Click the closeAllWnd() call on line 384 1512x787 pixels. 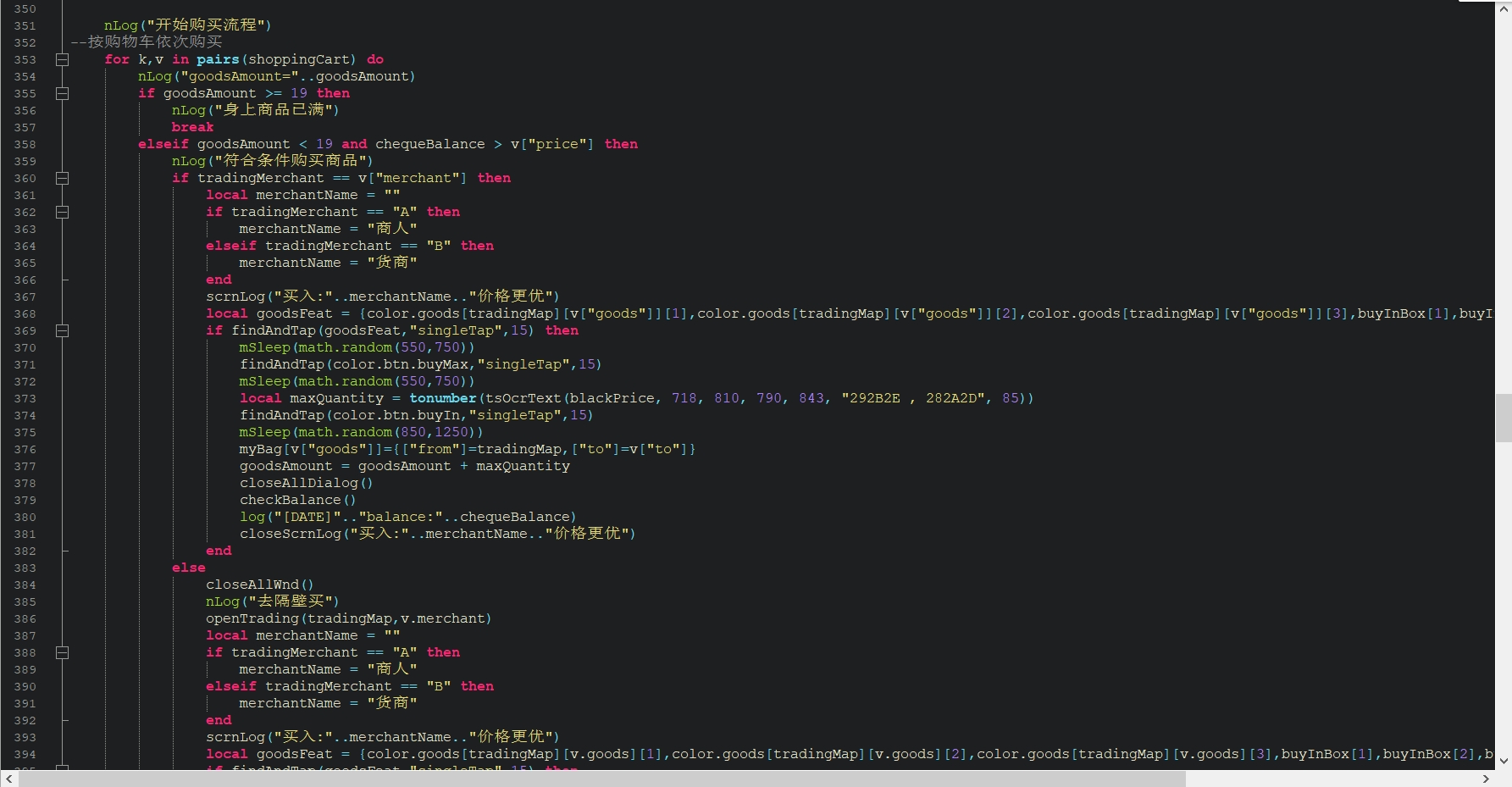tap(259, 585)
